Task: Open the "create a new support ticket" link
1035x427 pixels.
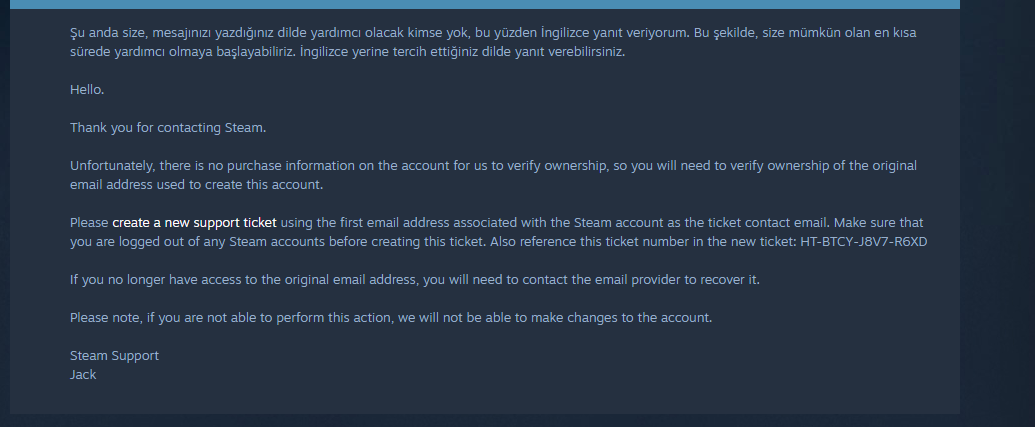Action: coord(194,222)
